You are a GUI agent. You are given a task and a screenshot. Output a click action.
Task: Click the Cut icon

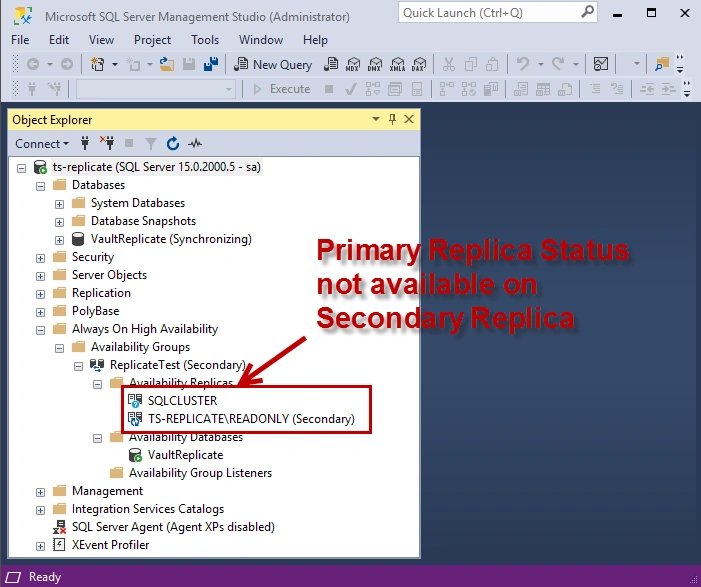(448, 64)
